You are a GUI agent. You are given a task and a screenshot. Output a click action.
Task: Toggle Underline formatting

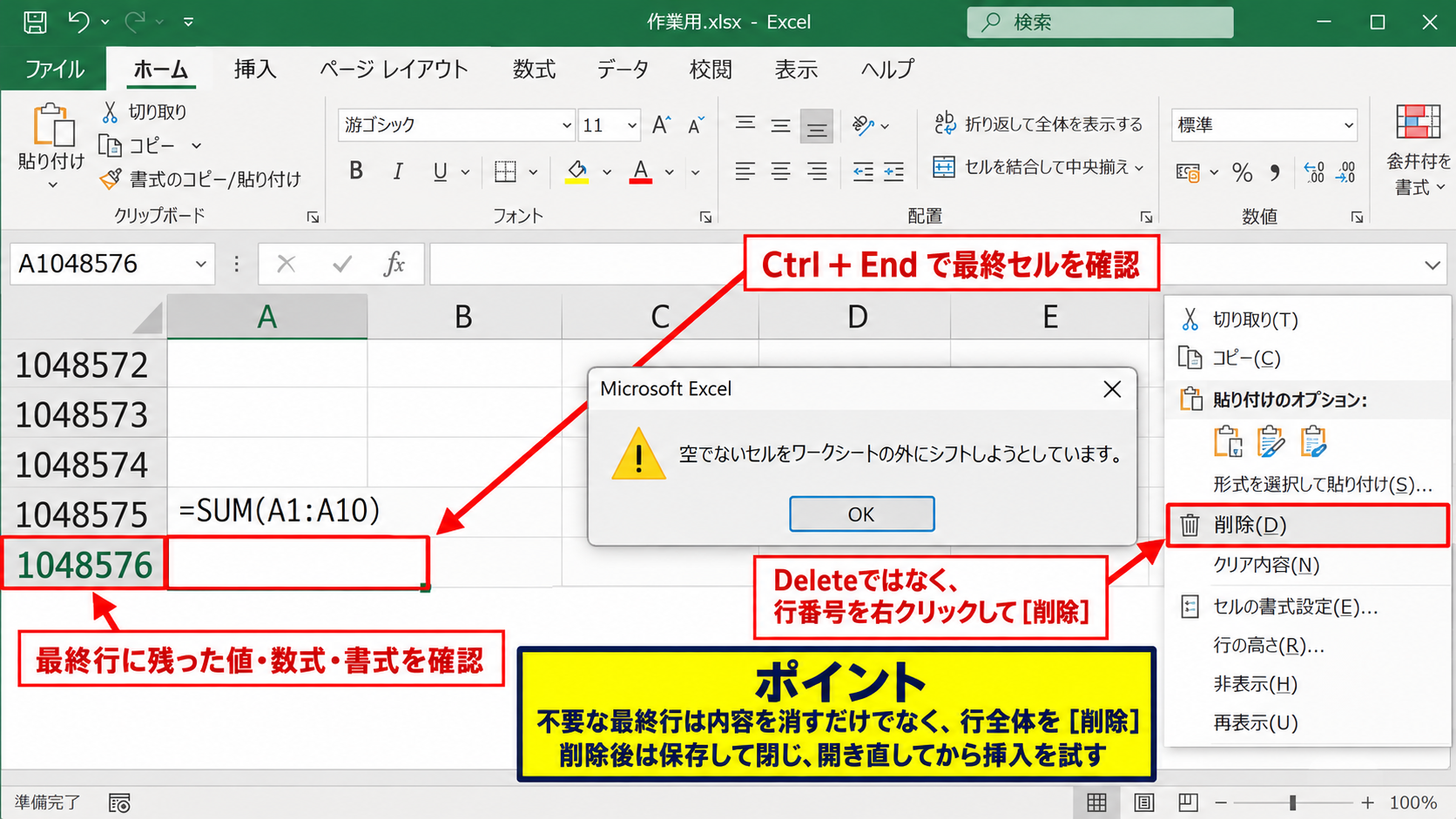pyautogui.click(x=441, y=171)
